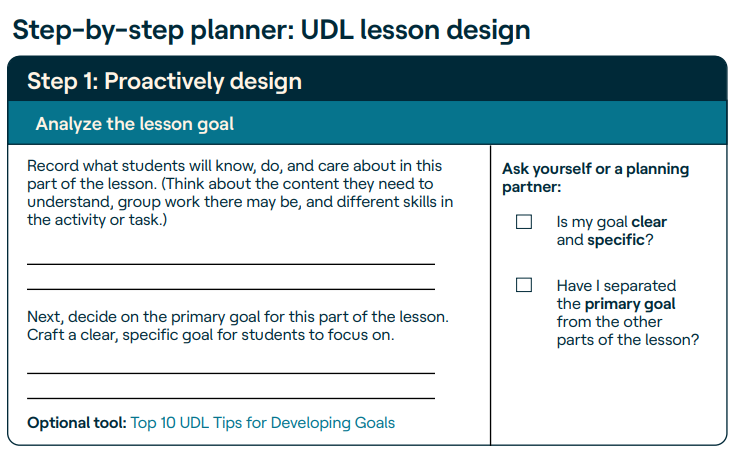The image size is (744, 451).
Task: Click the 'parts of the lesson?' text
Action: pos(628,340)
